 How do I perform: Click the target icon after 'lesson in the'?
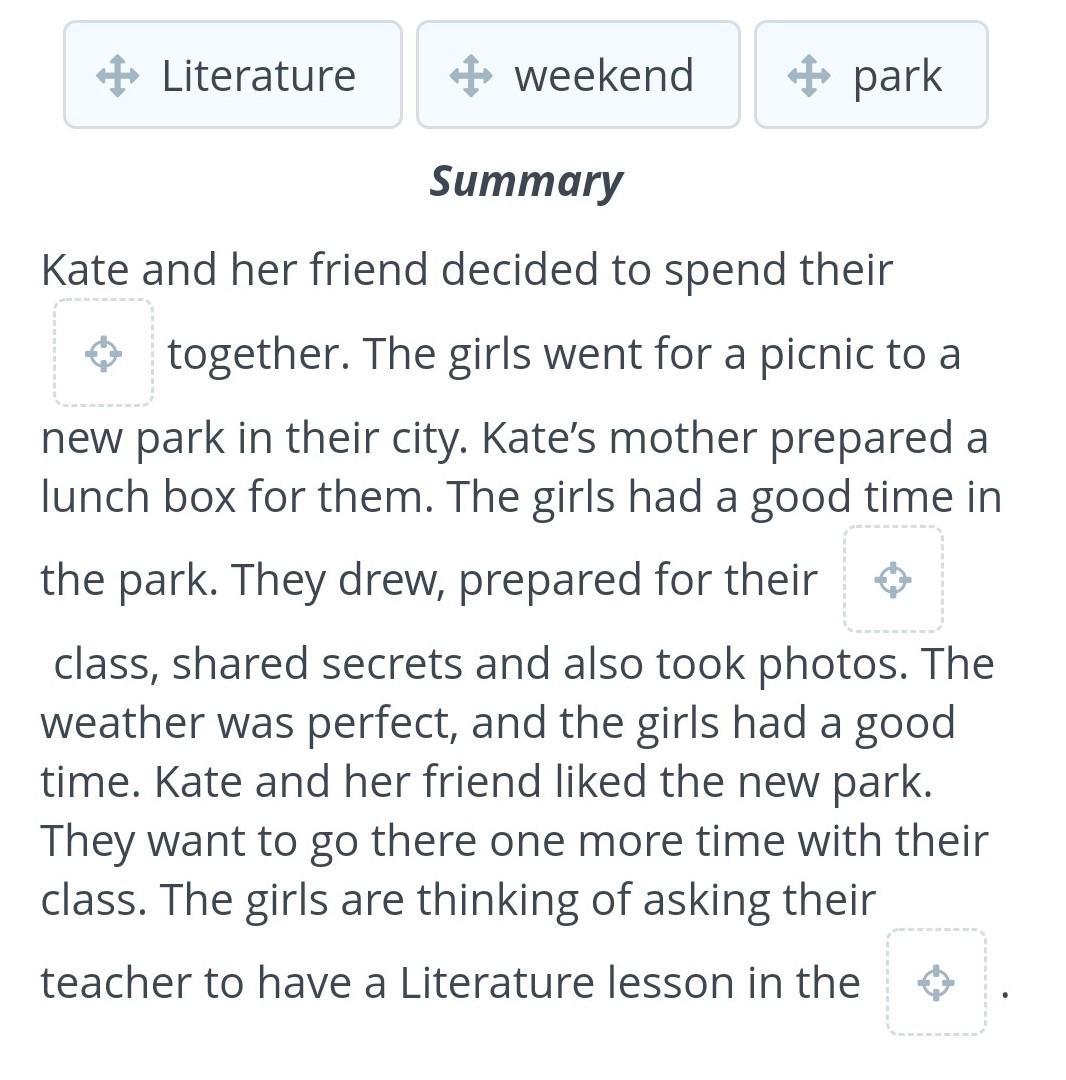pos(935,983)
